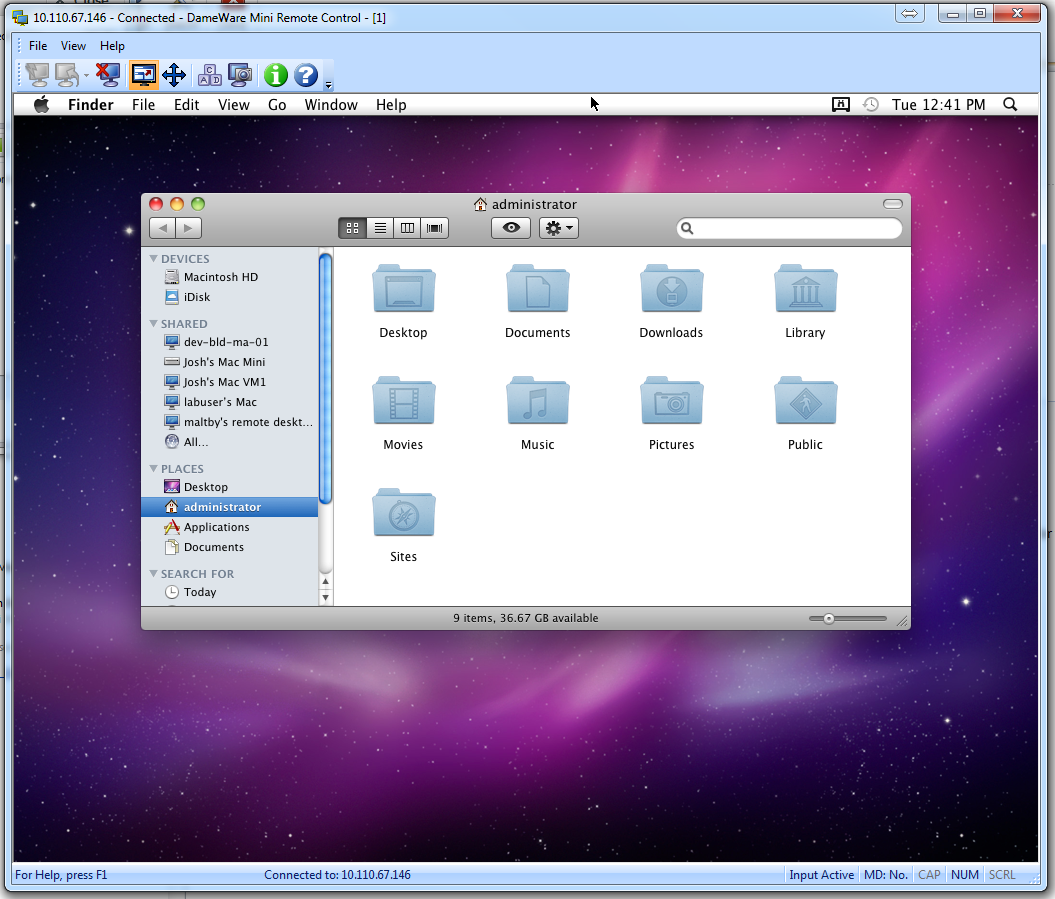Viewport: 1055px width, 899px height.
Task: Click DameWare stretch arrows title button
Action: 910,13
